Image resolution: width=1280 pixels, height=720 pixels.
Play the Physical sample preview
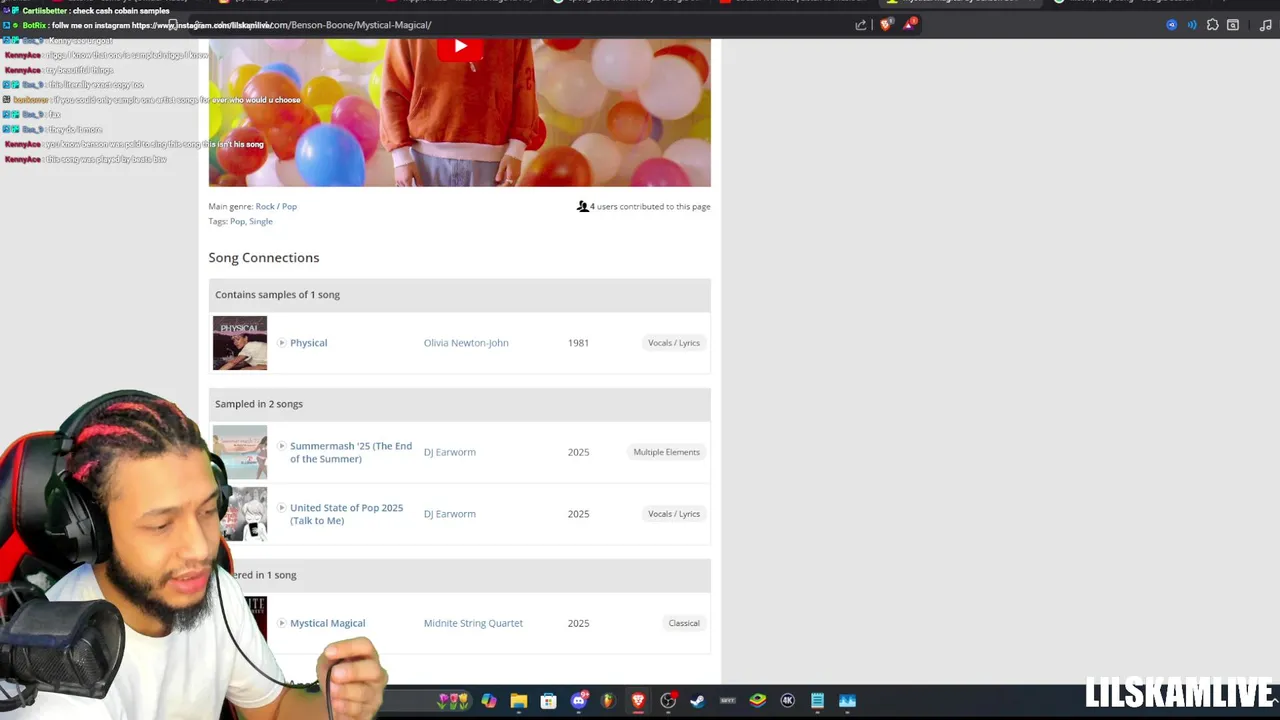pos(282,343)
